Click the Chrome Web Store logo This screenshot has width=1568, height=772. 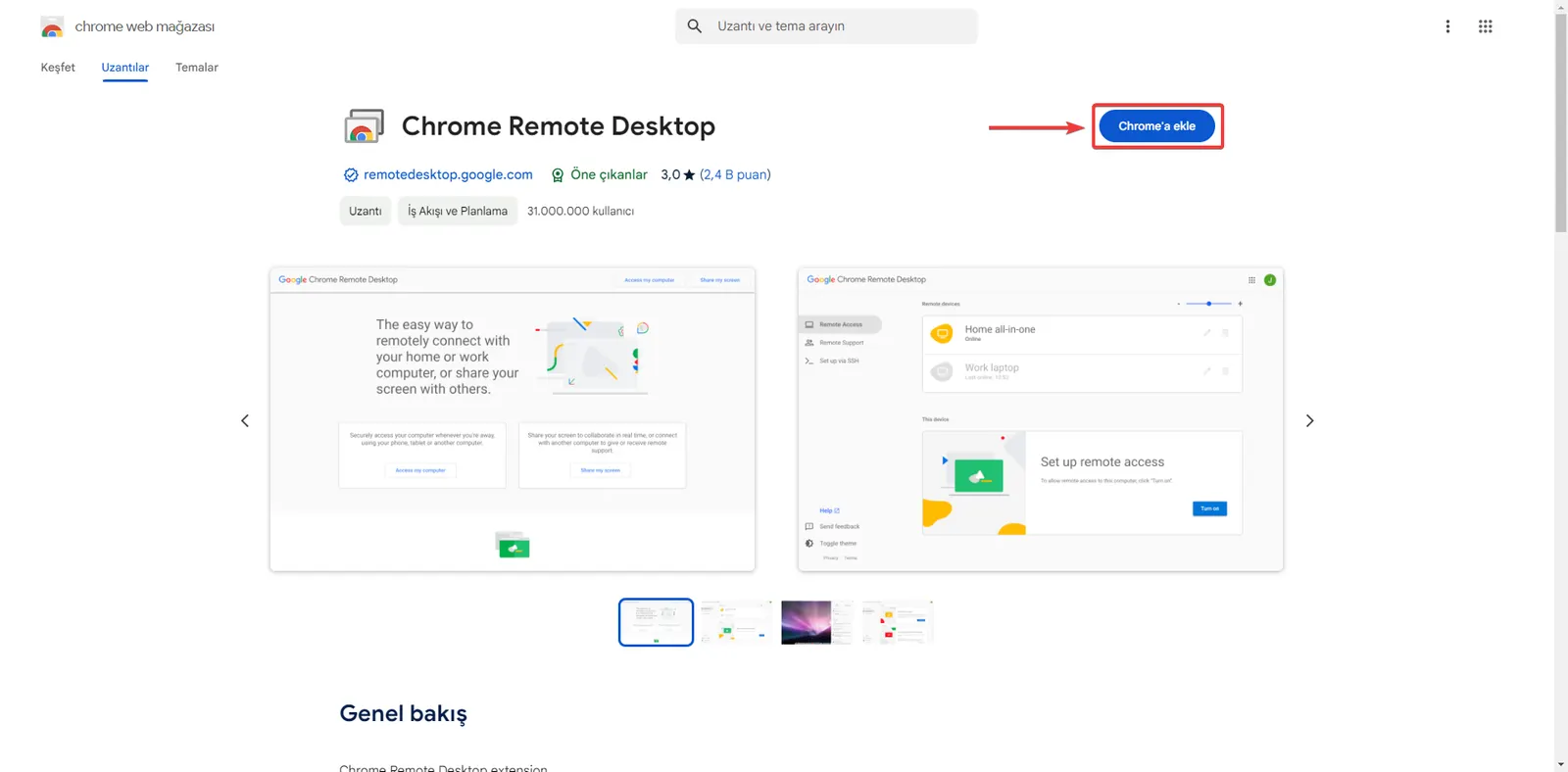pos(52,26)
